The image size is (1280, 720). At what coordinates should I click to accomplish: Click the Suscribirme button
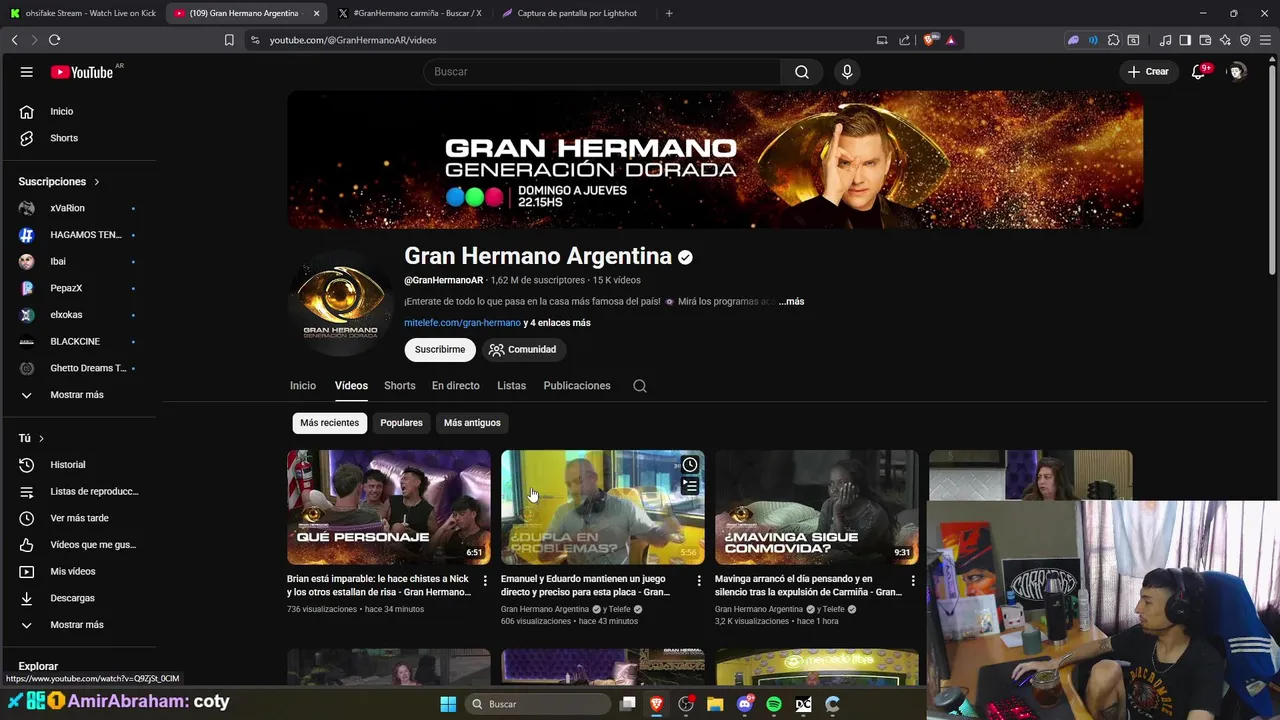(440, 350)
